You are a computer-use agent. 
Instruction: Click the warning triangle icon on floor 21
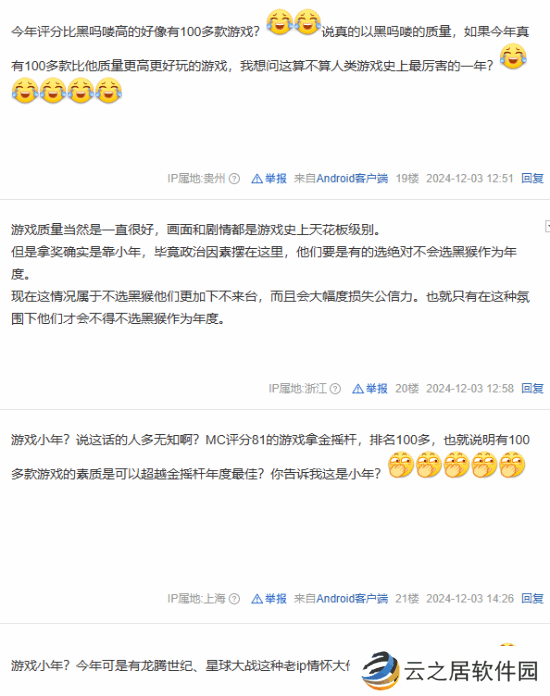coord(257,599)
